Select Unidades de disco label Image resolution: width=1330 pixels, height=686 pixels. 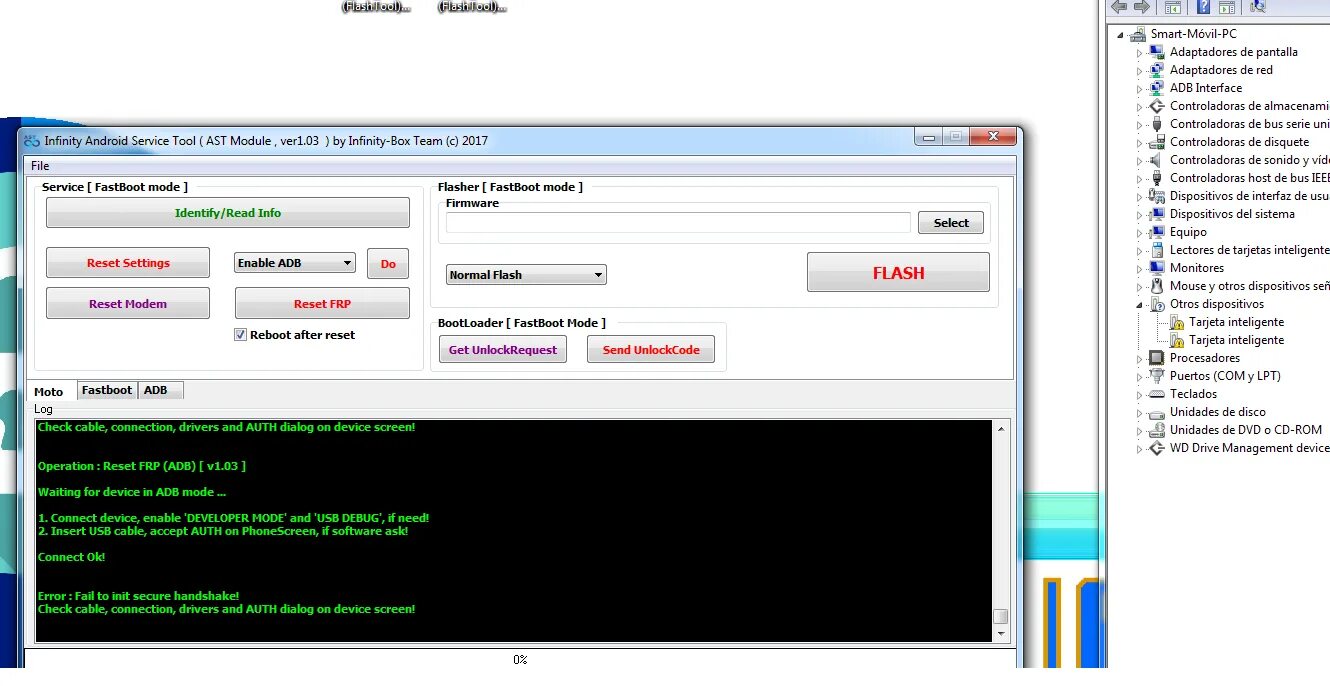pos(1217,412)
